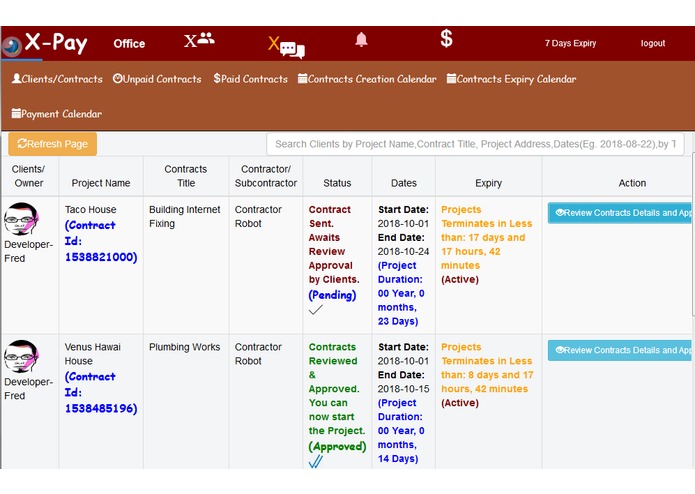Open Contracts Expiry Calendar tab
The width and height of the screenshot is (695, 494).
tap(511, 79)
